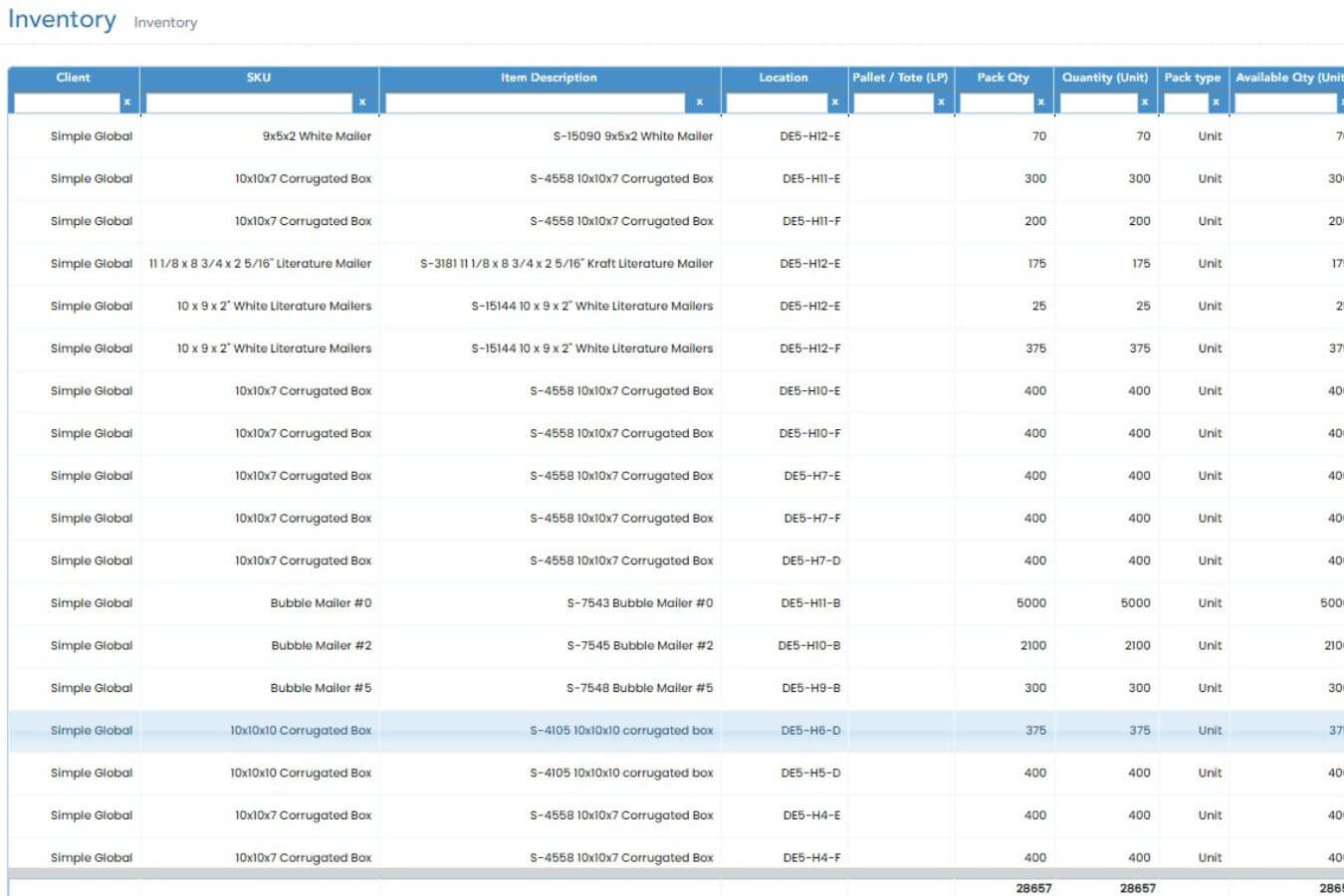Image resolution: width=1344 pixels, height=896 pixels.
Task: Sort by the Quantity (Unit) column header
Action: [1105, 78]
